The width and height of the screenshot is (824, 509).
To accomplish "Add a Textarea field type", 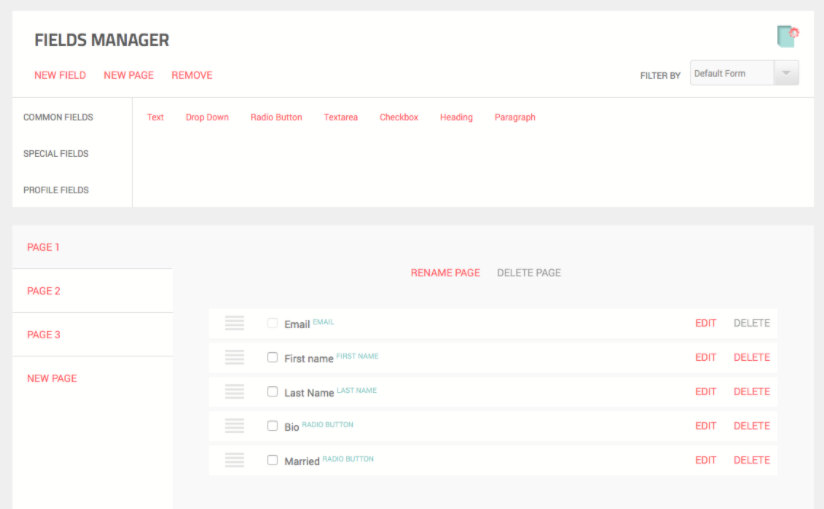I will [341, 117].
